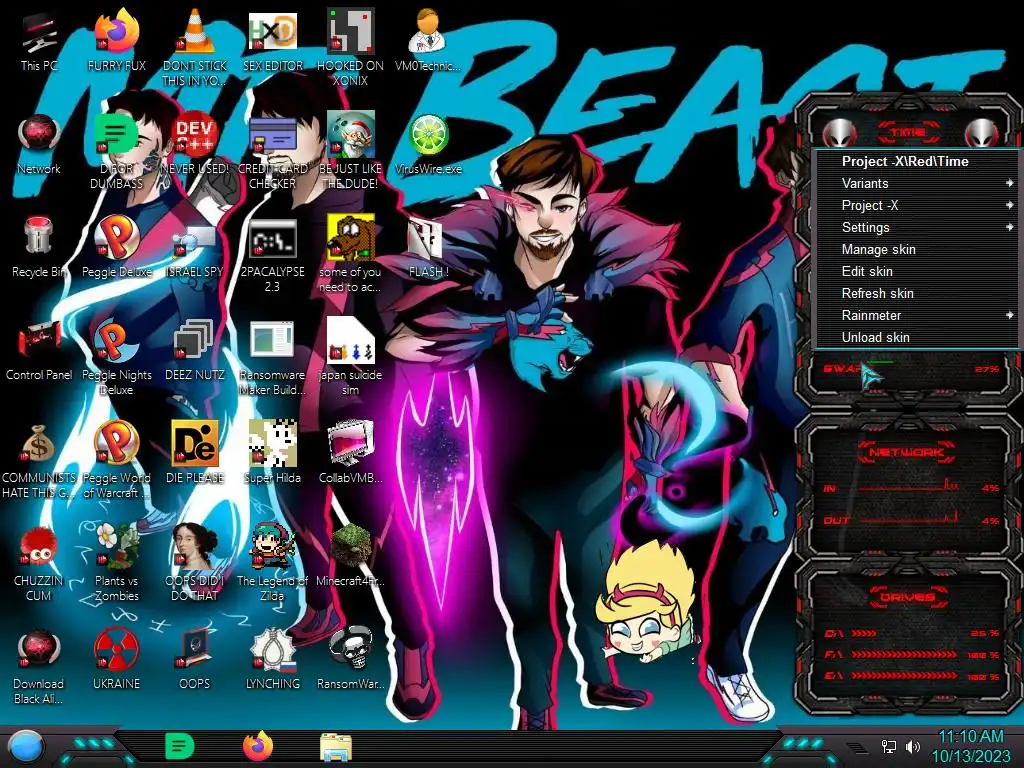Choose Manage skin from context menu
The width and height of the screenshot is (1024, 768).
[917, 249]
